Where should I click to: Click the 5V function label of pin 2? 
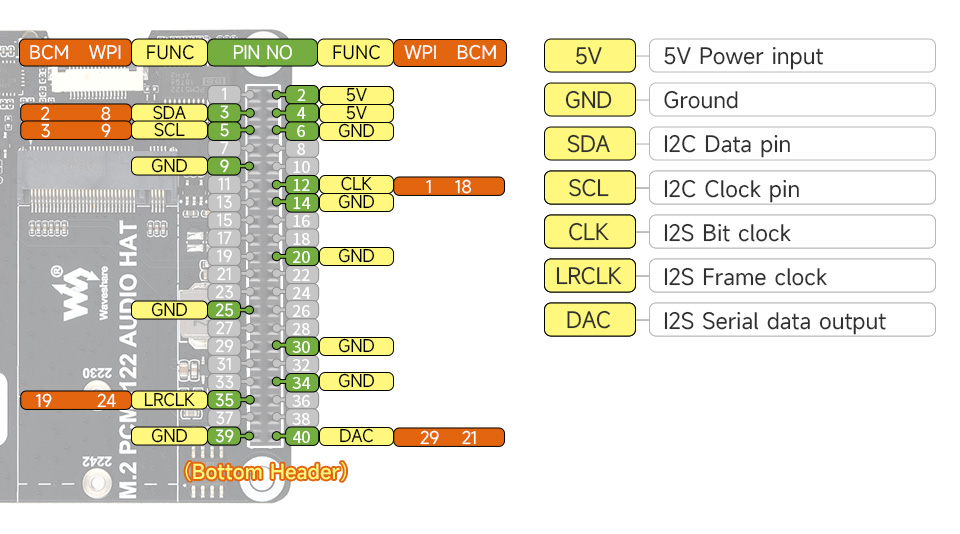point(356,95)
